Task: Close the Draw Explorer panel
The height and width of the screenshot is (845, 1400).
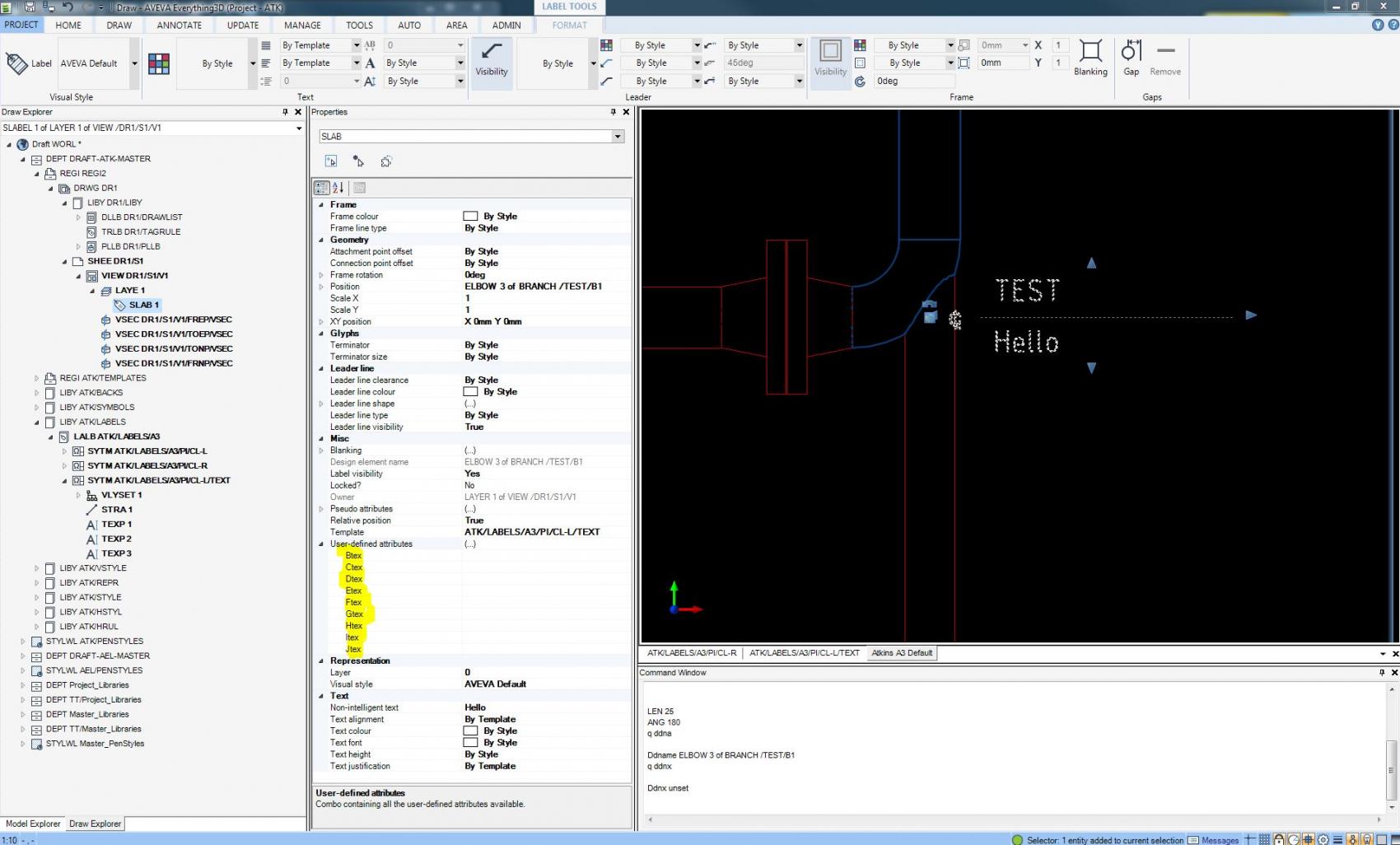Action: [298, 112]
